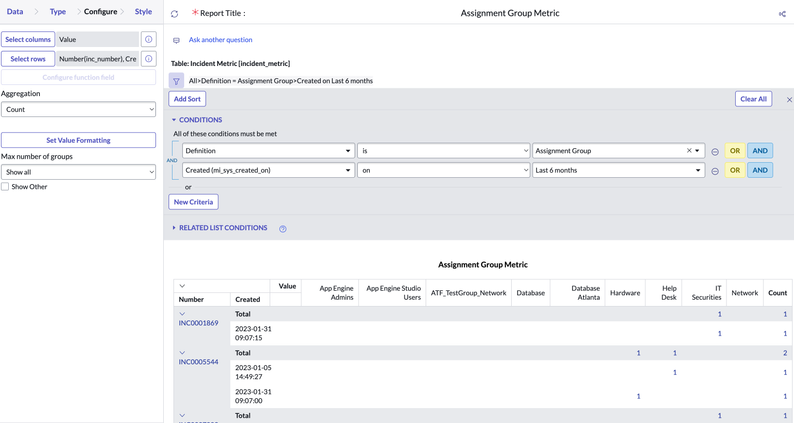
Task: Open the Assignment Group value dropdown arrow
Action: 698,150
